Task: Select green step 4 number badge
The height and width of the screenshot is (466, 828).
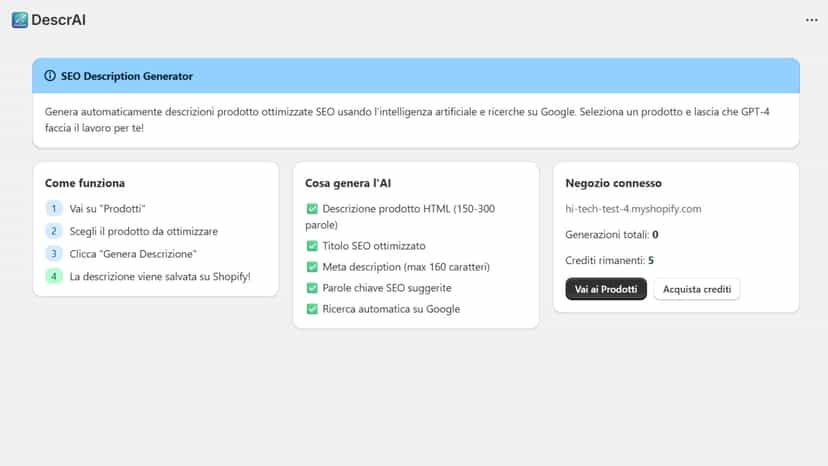Action: 53,276
